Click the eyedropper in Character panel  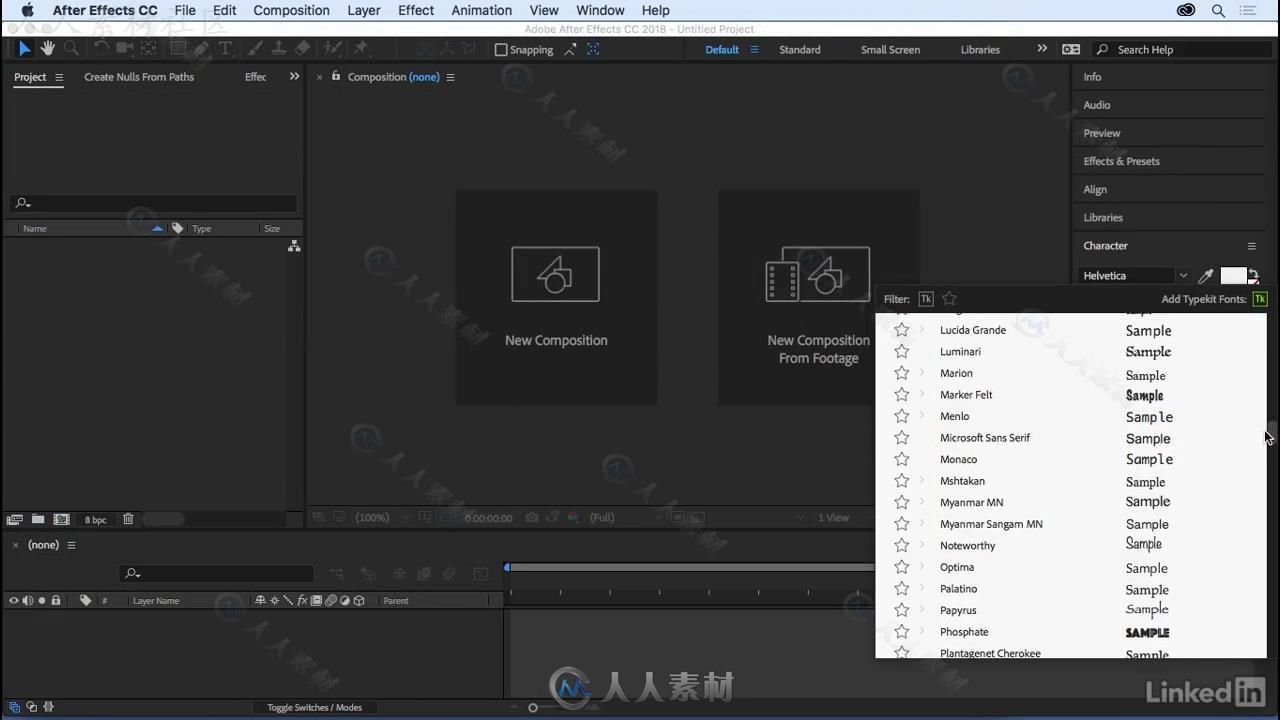(x=1206, y=276)
